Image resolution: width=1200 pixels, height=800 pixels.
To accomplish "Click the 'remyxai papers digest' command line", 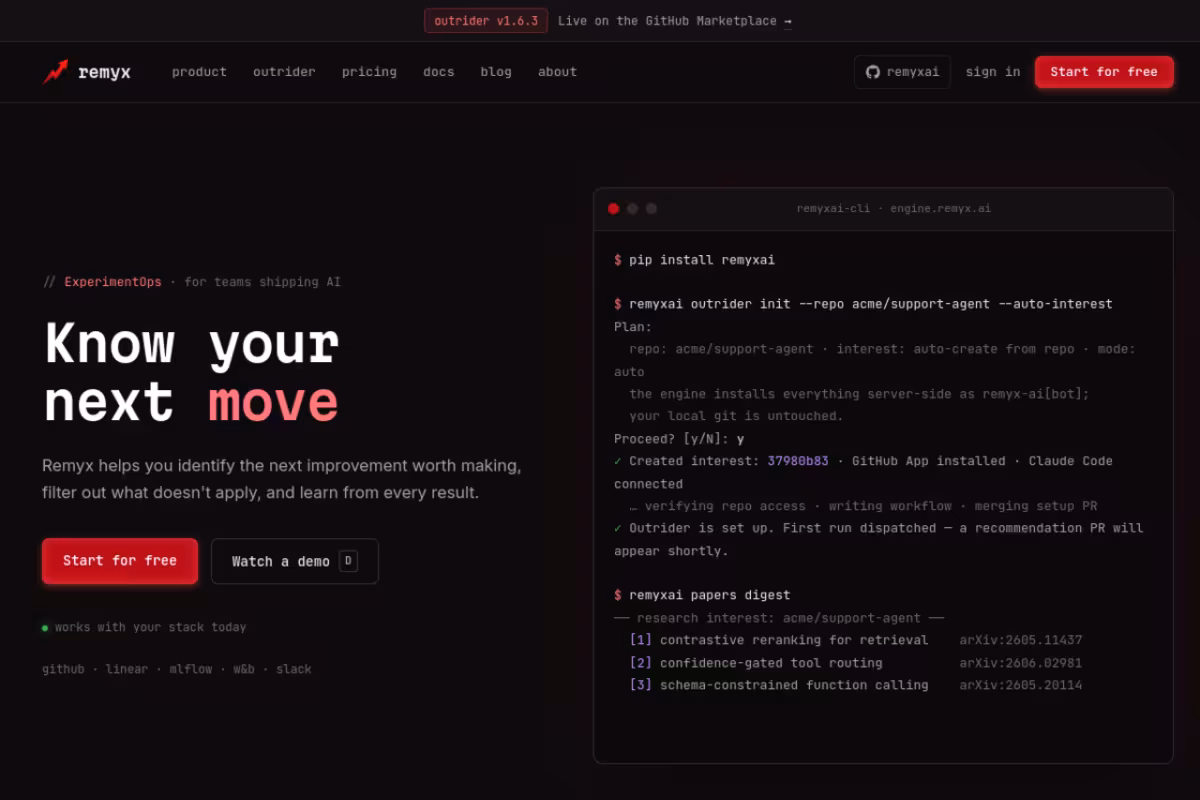I will [x=702, y=595].
